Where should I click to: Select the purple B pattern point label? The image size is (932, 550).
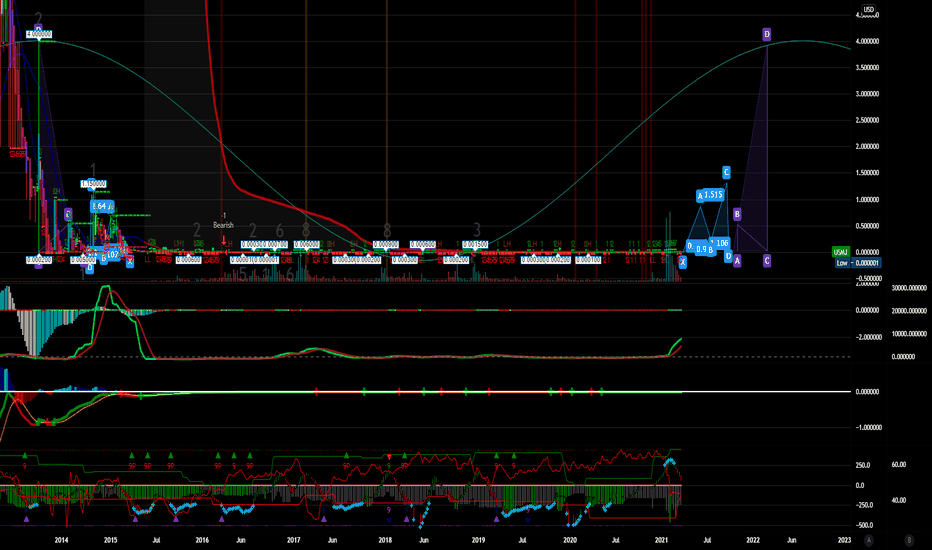click(x=737, y=214)
